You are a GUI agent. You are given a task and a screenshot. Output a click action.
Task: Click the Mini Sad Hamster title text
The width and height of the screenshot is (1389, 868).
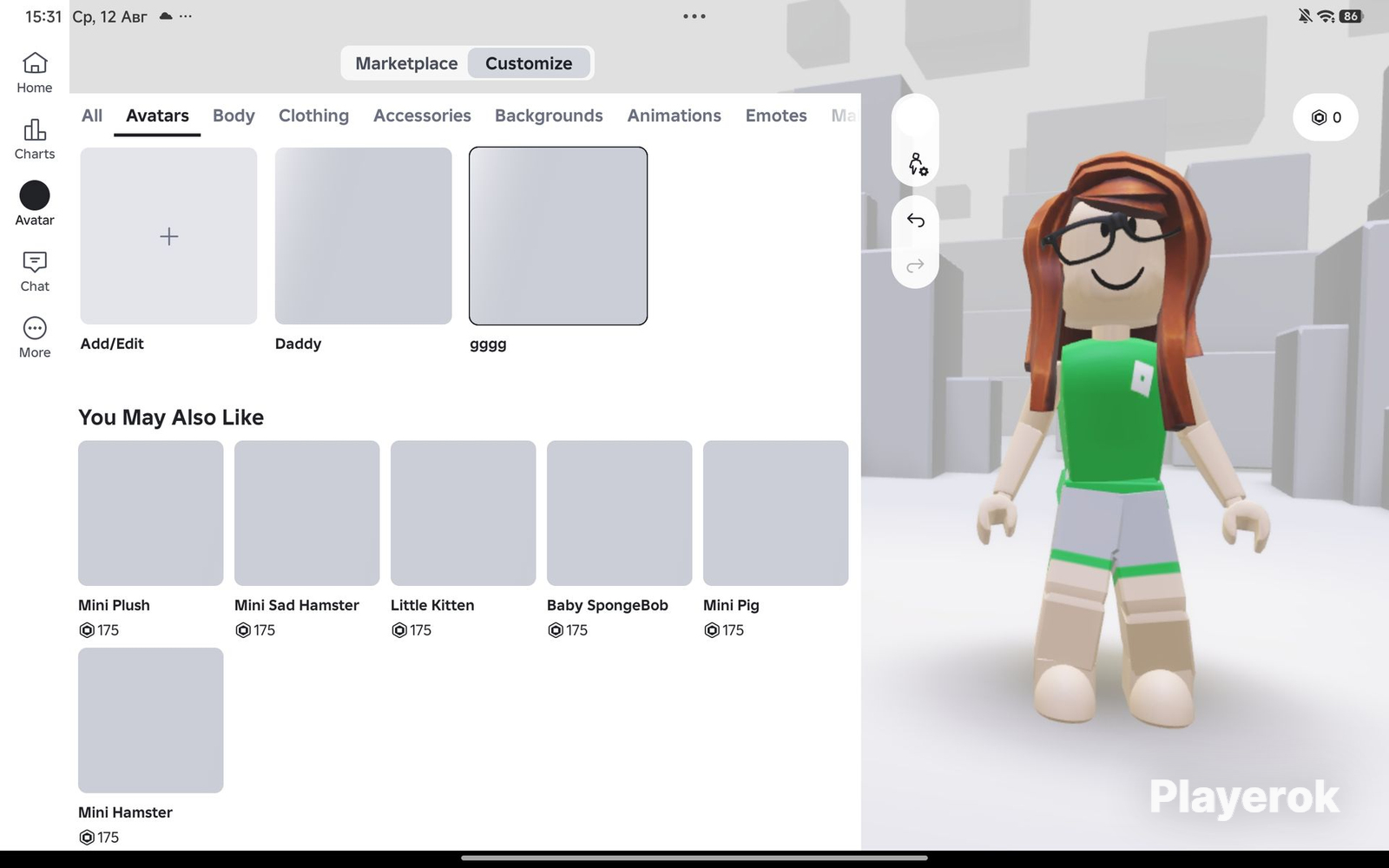pos(297,605)
